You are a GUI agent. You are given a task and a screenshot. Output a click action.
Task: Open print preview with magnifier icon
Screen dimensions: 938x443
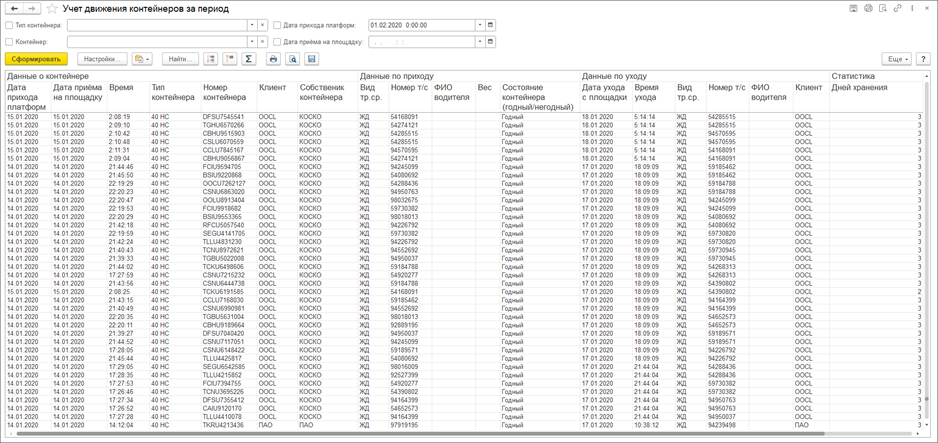click(x=292, y=59)
